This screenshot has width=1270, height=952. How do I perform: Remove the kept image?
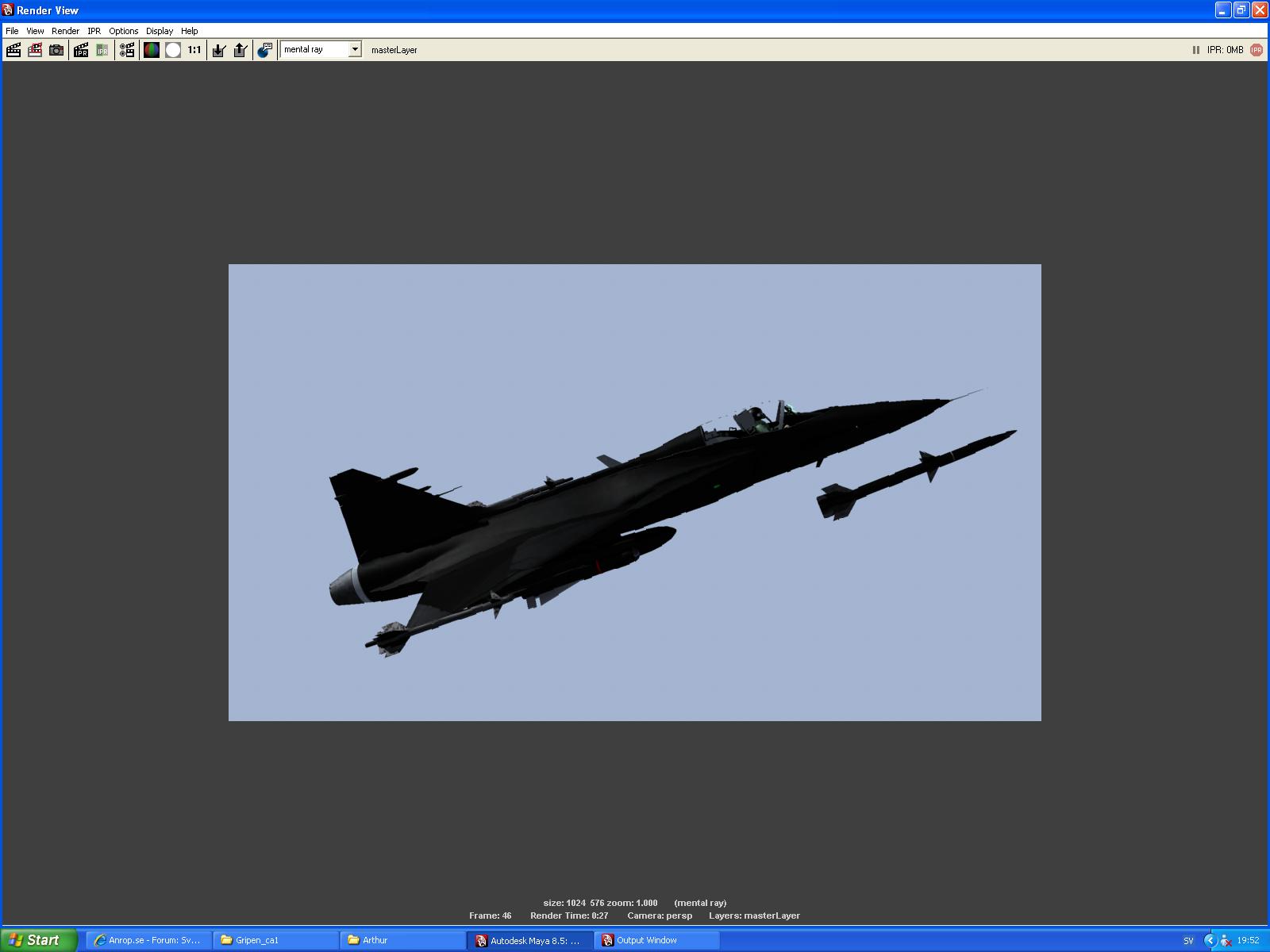240,49
